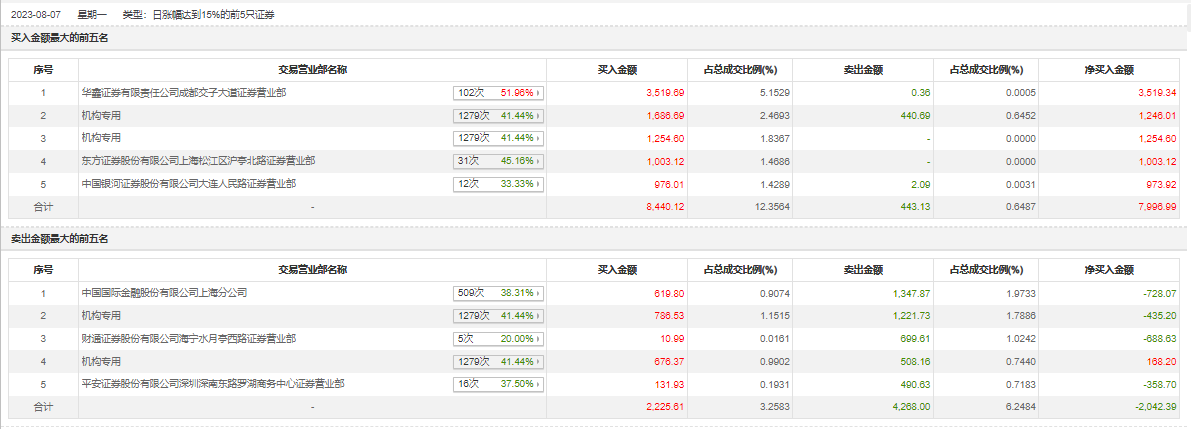The width and height of the screenshot is (1191, 429).
Task: Expand the 31次 45.16% stats badge
Action: tap(497, 161)
